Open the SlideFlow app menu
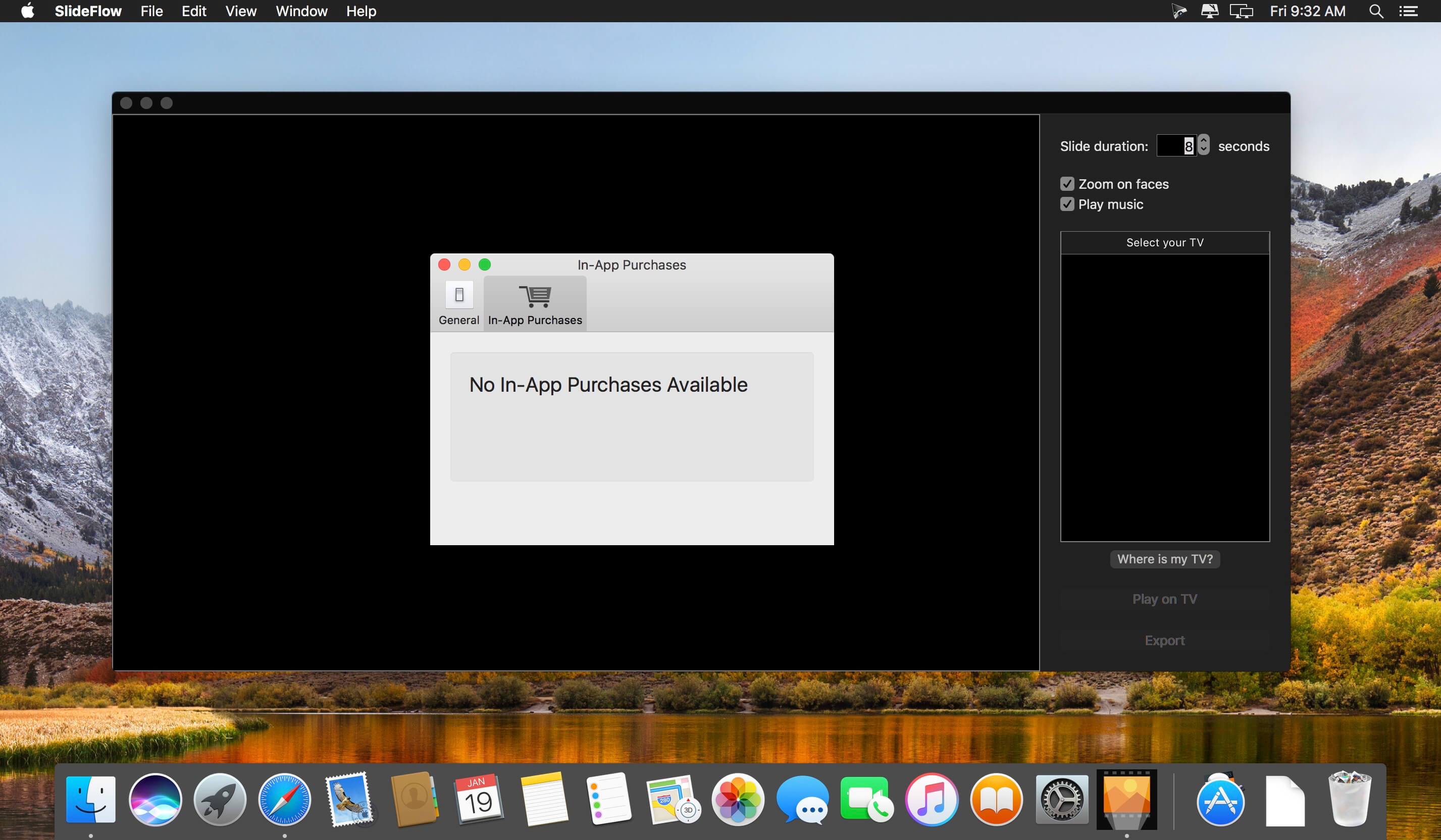 pos(88,11)
